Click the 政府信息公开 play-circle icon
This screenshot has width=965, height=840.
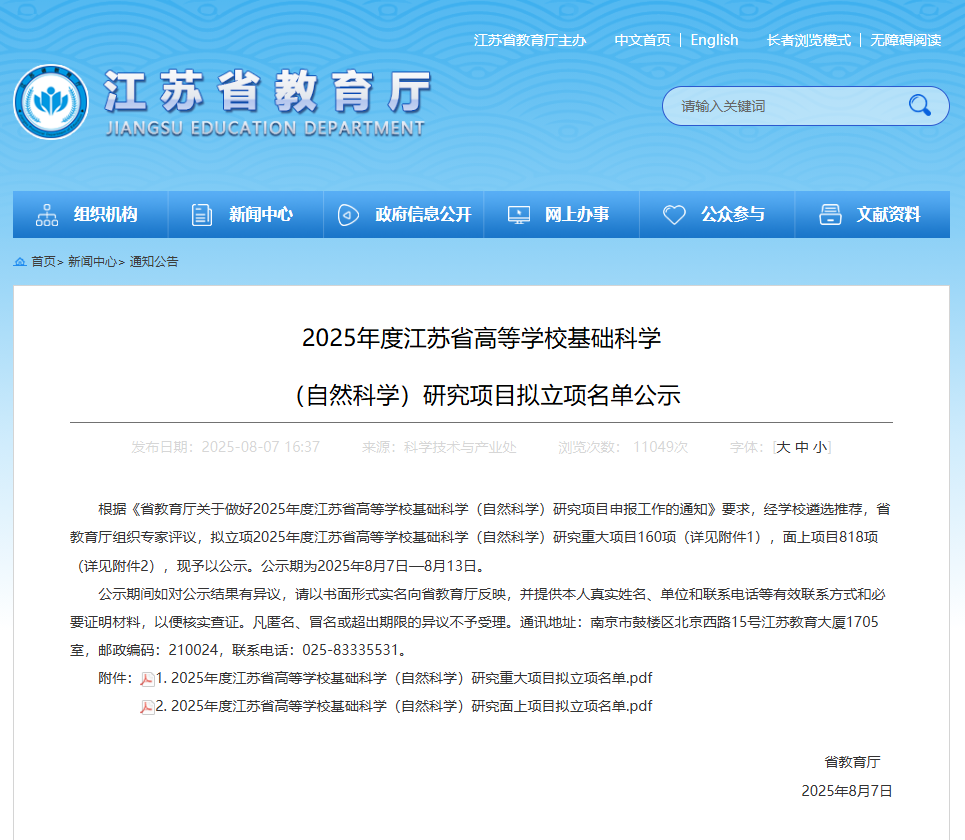348,215
